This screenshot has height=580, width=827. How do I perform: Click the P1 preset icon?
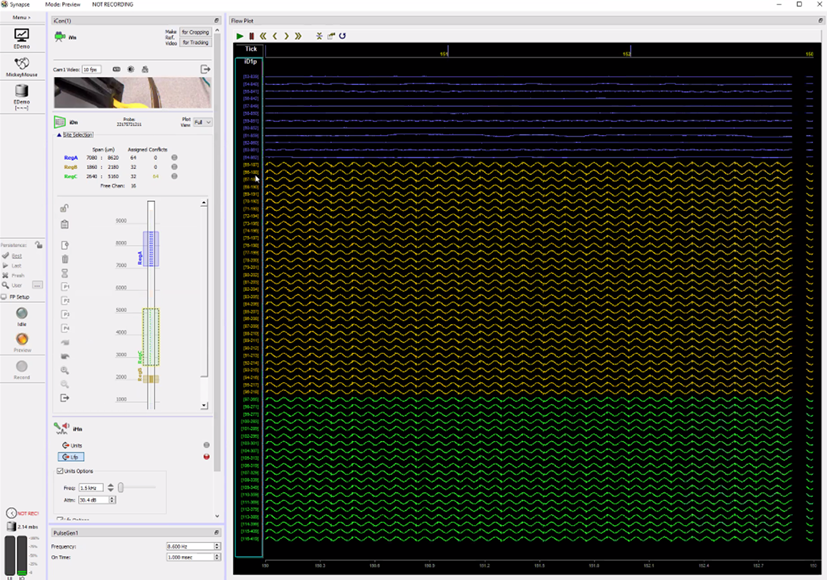(65, 286)
